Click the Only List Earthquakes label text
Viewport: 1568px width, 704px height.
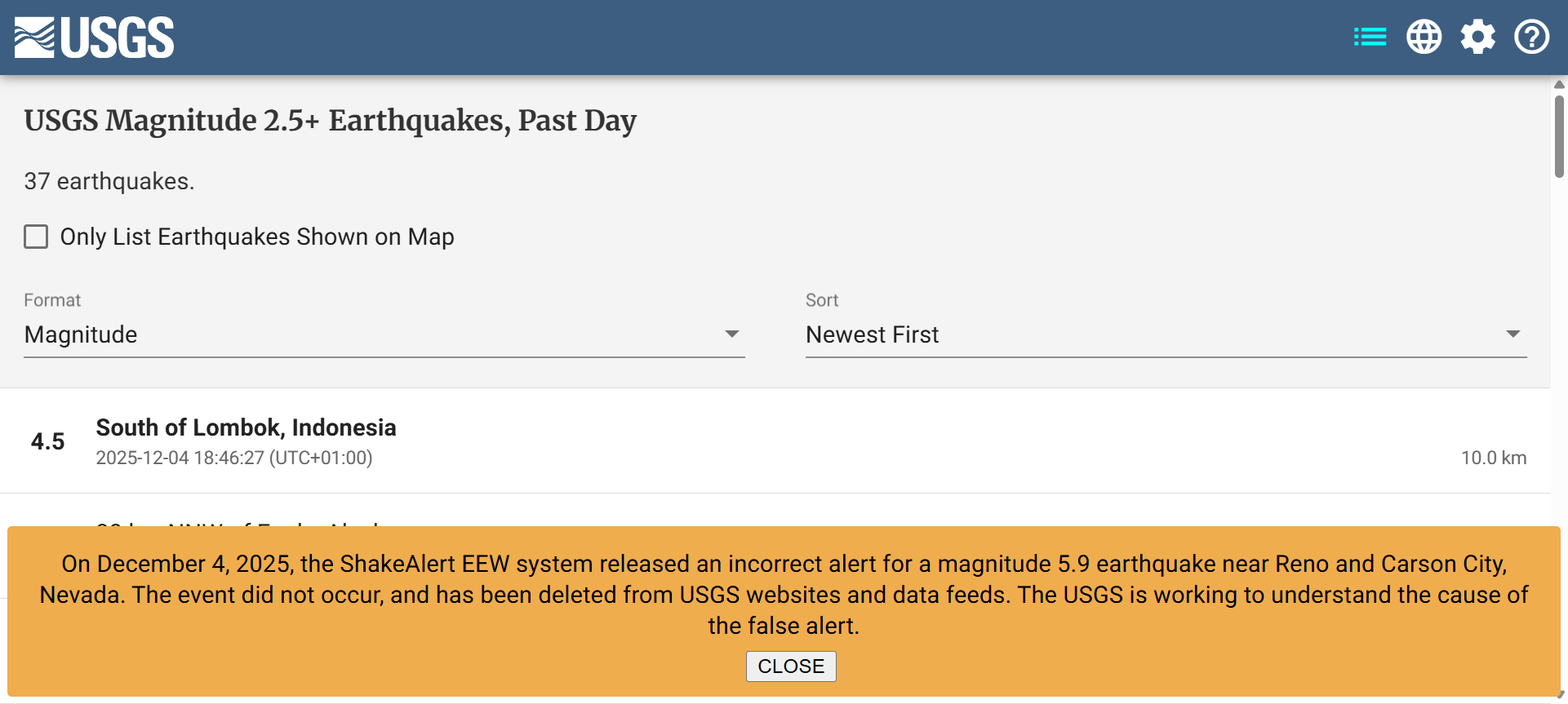point(256,237)
